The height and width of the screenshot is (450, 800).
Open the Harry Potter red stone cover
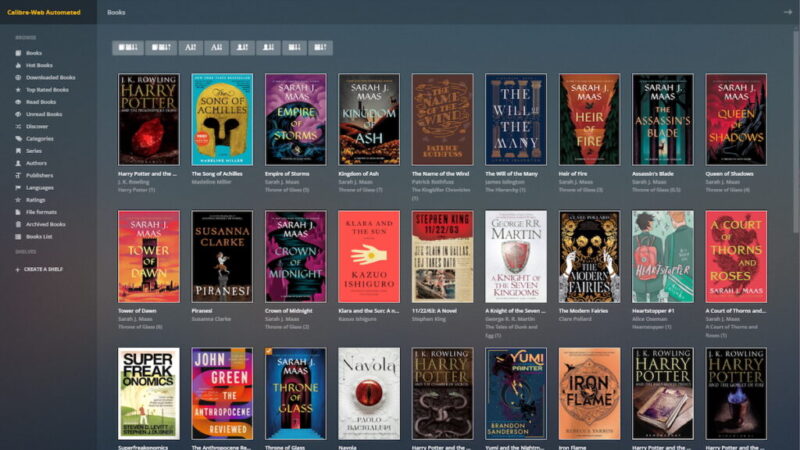tap(148, 119)
